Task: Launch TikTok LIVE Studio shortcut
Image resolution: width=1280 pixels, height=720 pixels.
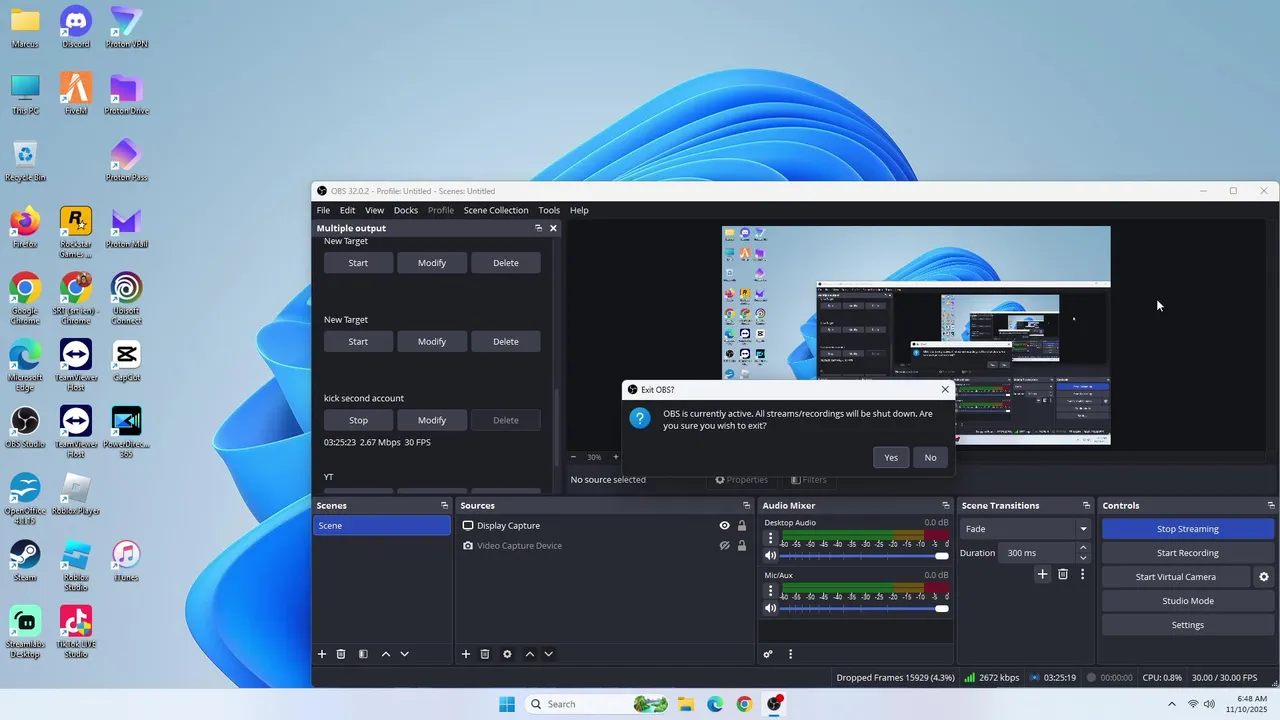Action: pos(75,632)
